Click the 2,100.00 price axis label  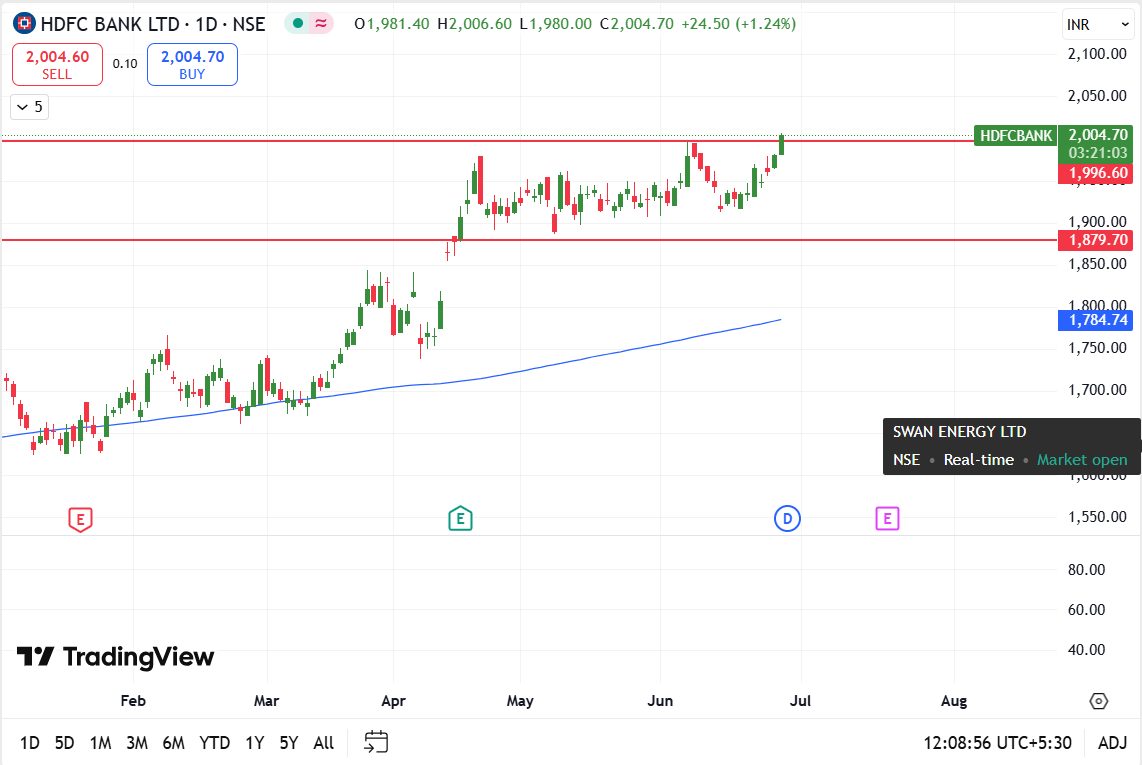(x=1097, y=54)
